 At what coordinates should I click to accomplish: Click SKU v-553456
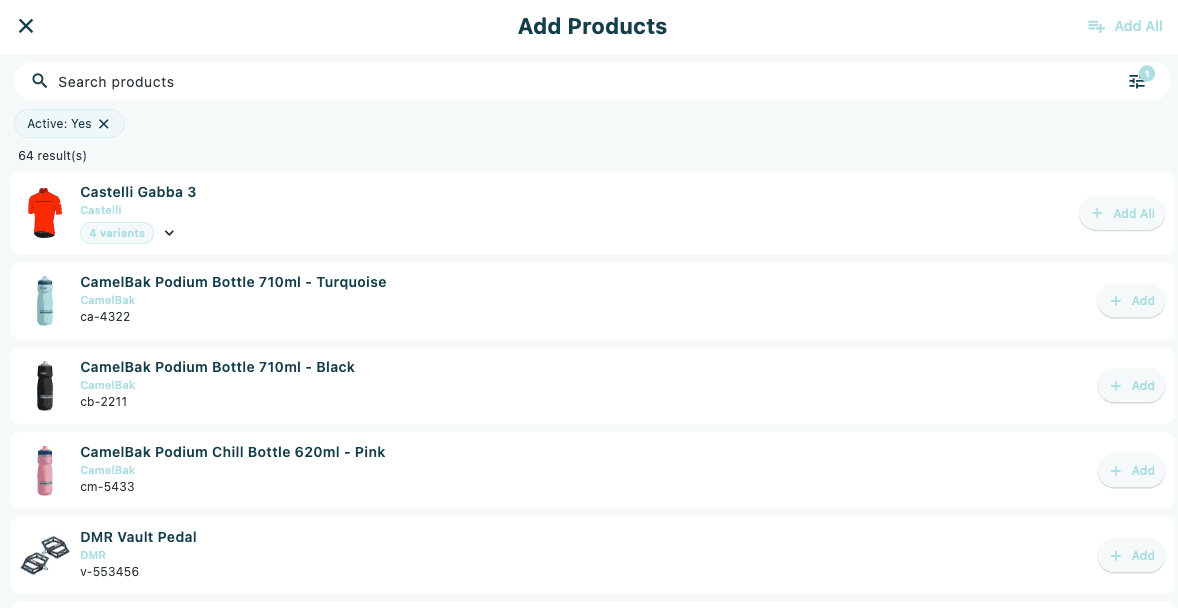110,571
